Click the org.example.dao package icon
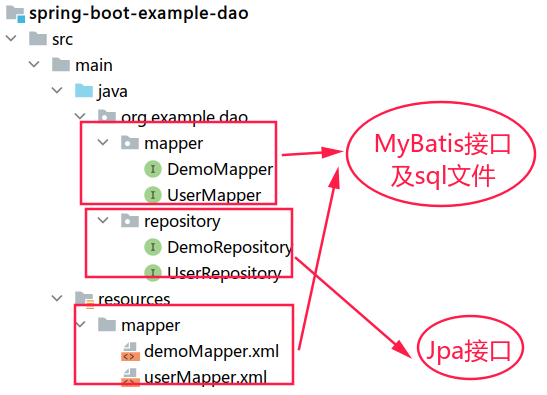 coord(107,116)
